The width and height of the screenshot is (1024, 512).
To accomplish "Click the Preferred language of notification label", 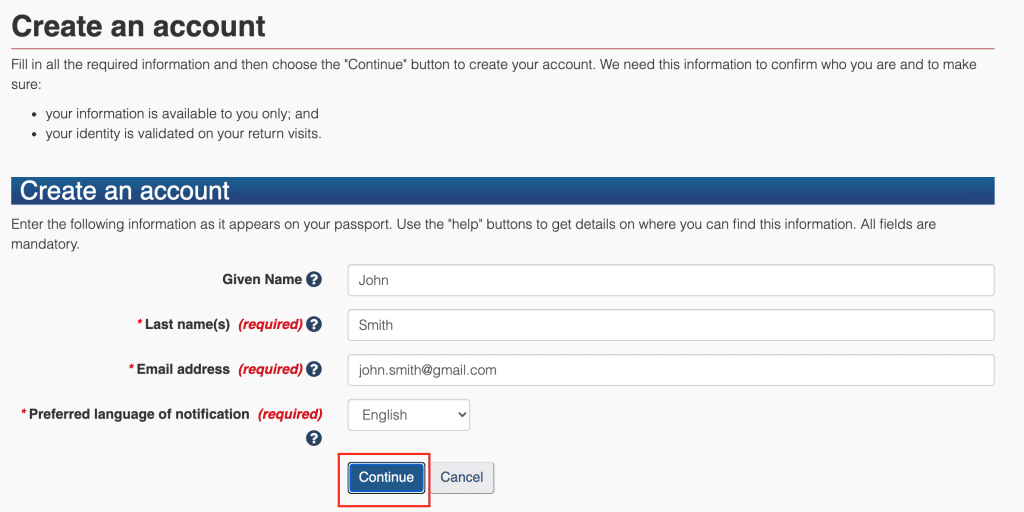I will tap(139, 414).
